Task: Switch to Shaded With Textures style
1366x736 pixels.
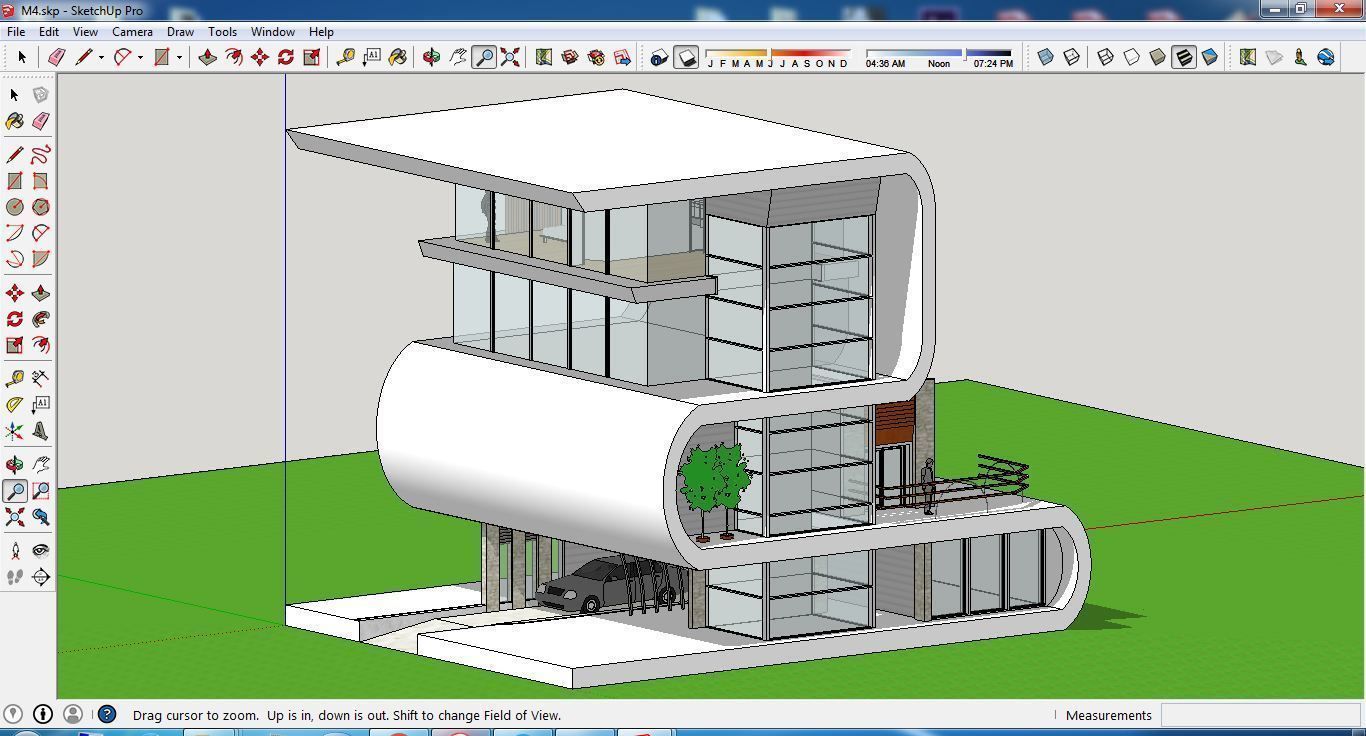Action: 1184,57
